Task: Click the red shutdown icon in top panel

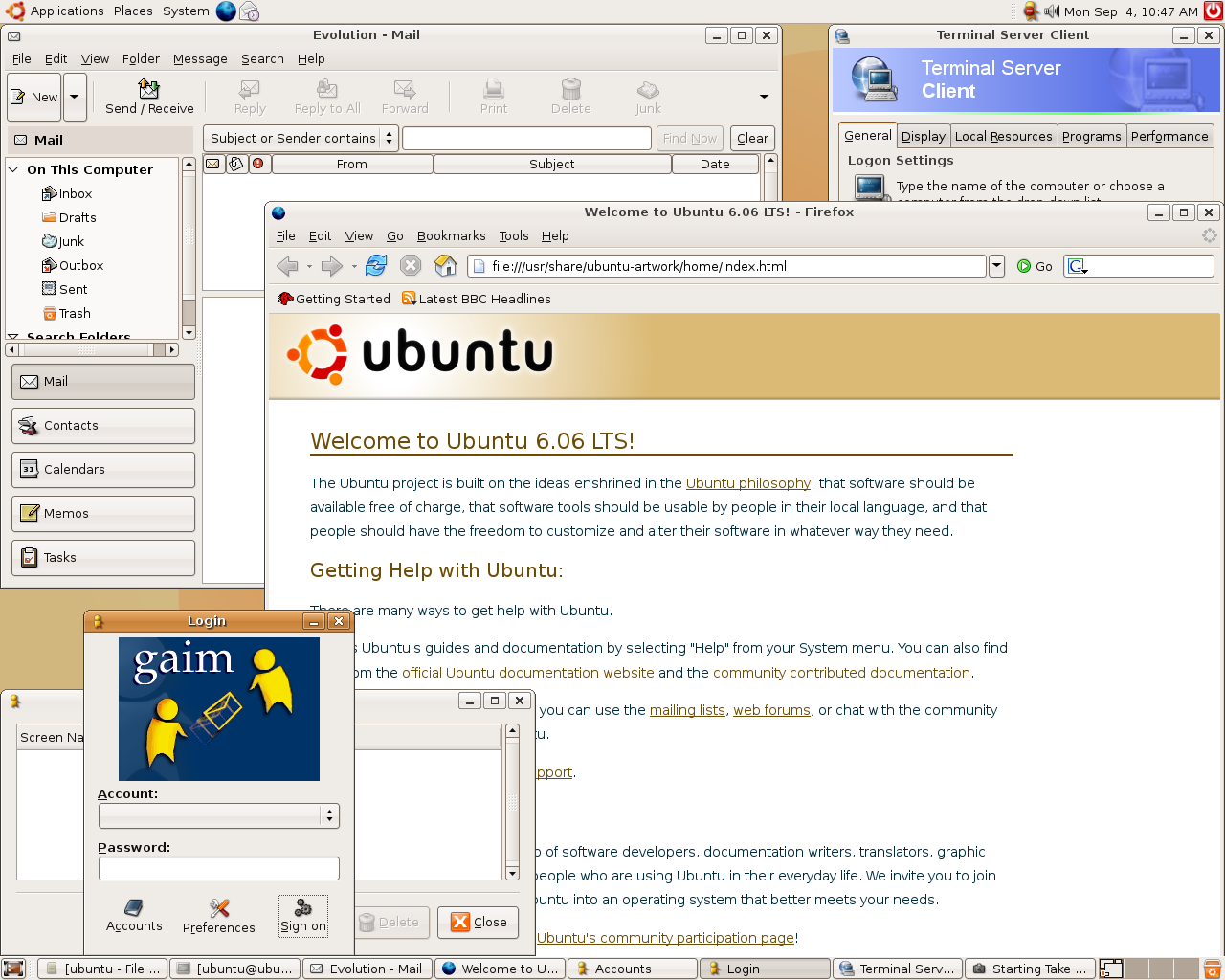Action: click(1213, 11)
